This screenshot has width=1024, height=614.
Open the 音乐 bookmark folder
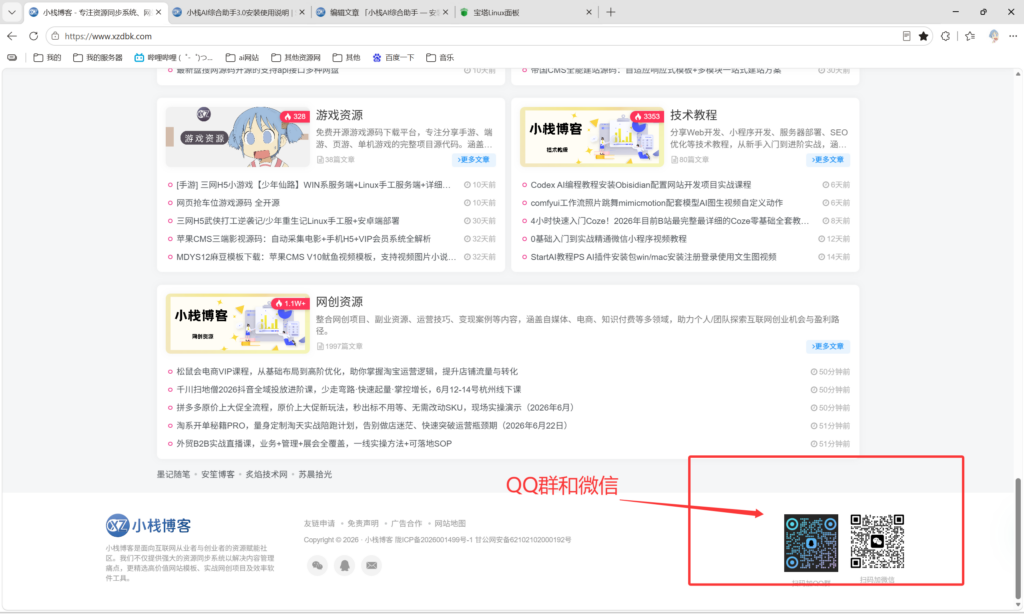click(440, 57)
